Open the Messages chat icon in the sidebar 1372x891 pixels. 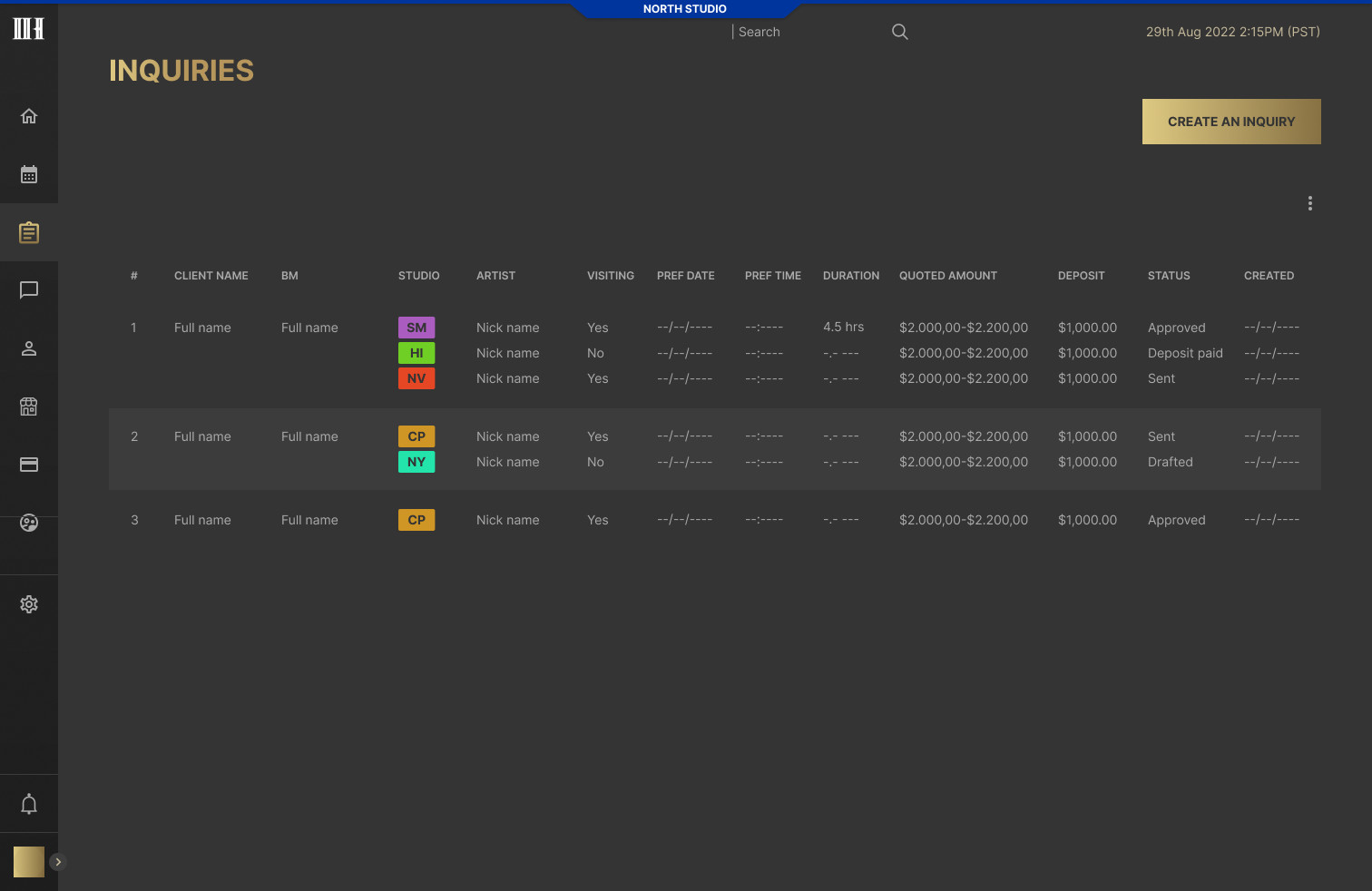29,290
